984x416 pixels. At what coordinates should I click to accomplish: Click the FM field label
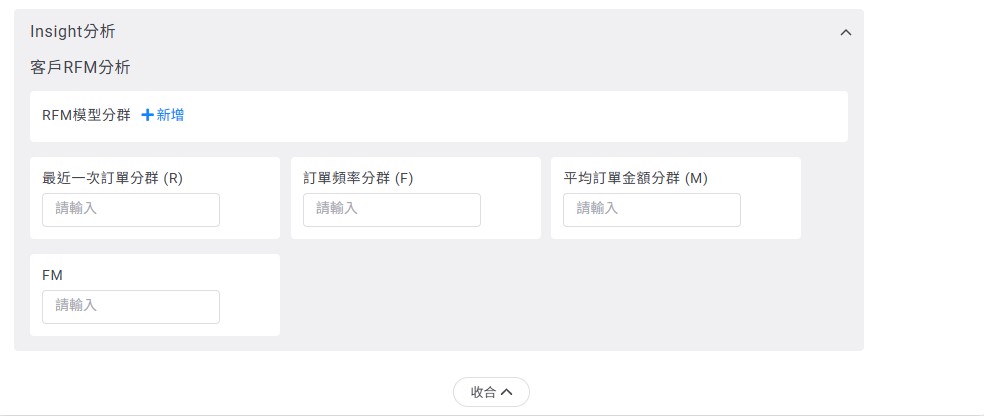tap(52, 274)
